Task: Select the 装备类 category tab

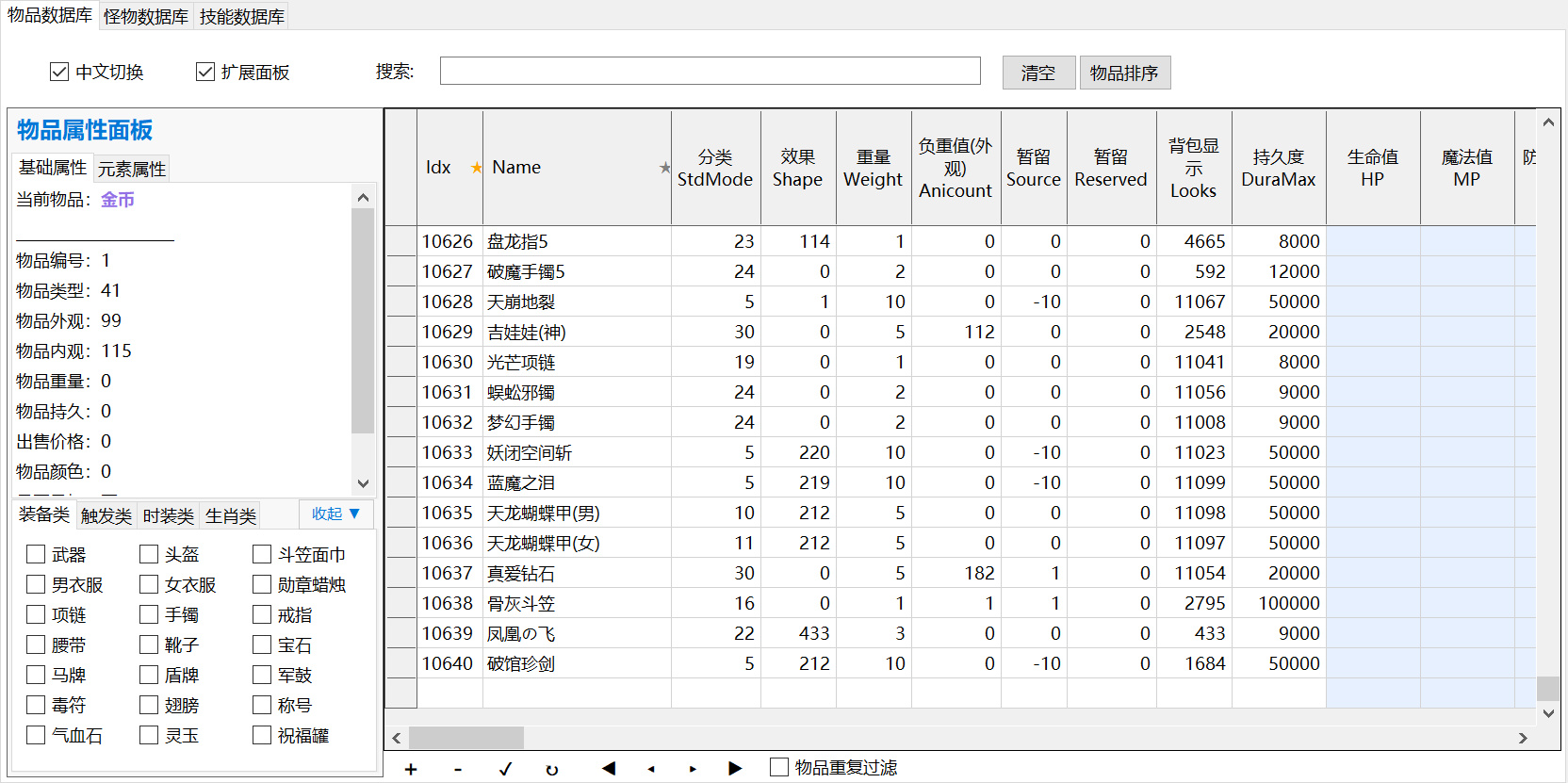Action: pyautogui.click(x=44, y=514)
